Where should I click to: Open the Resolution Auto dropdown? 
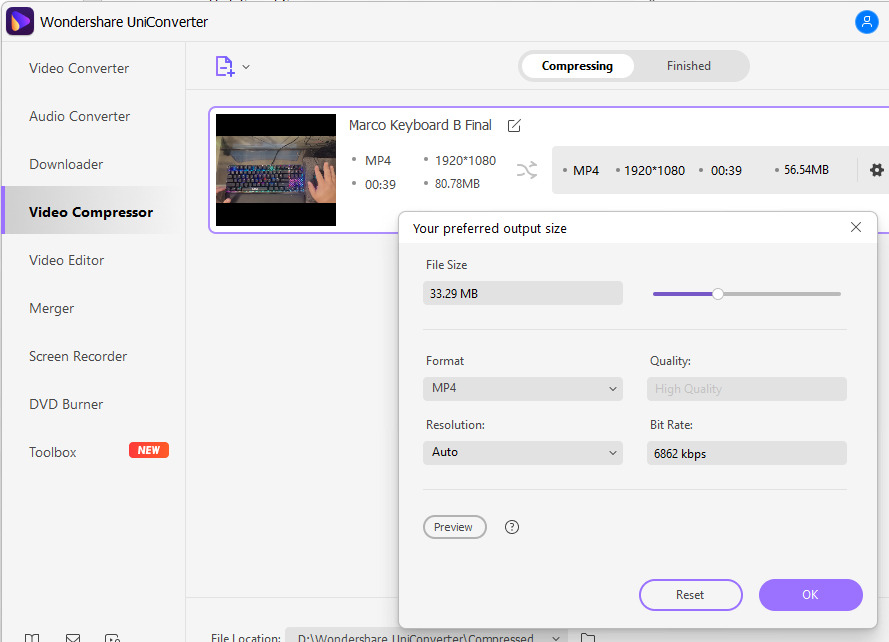(x=523, y=453)
